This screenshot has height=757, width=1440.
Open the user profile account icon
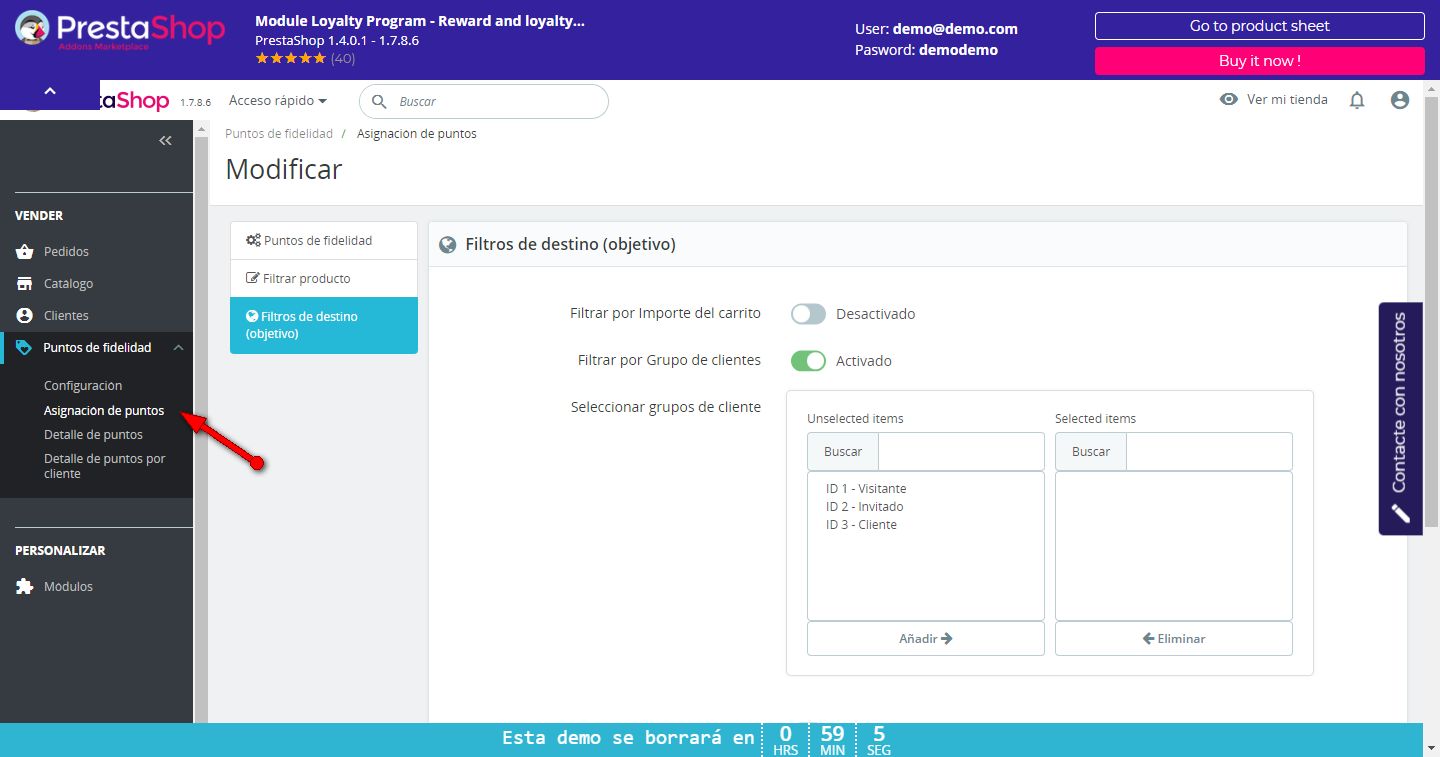tap(1400, 100)
